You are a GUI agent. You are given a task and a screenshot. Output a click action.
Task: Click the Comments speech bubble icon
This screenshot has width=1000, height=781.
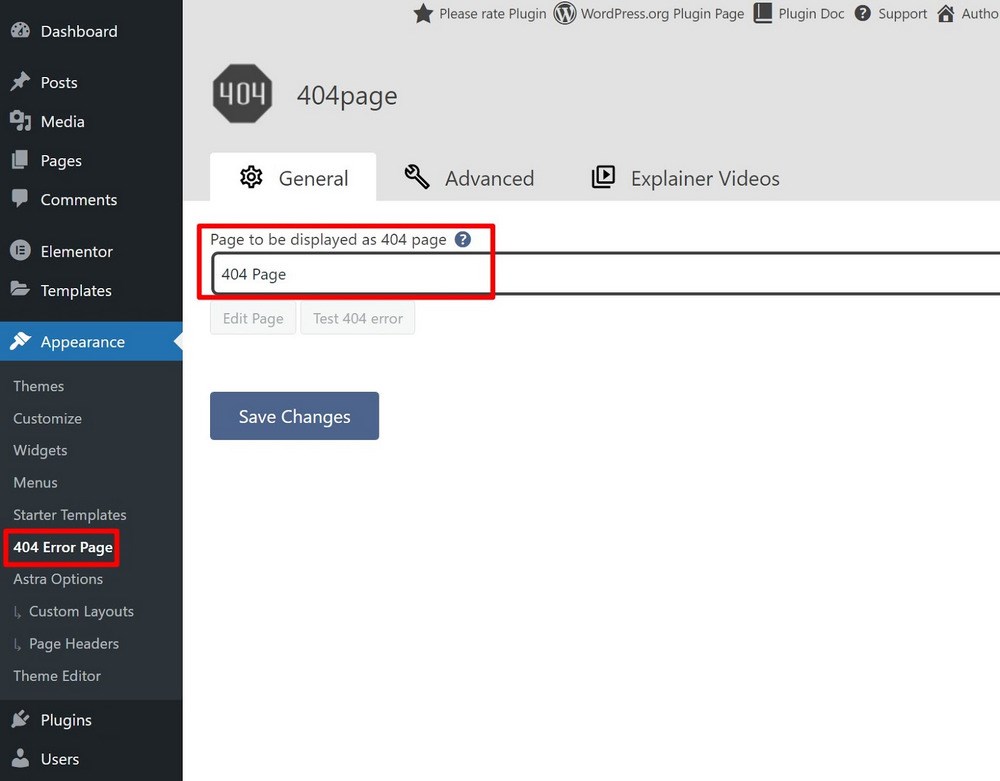click(20, 198)
